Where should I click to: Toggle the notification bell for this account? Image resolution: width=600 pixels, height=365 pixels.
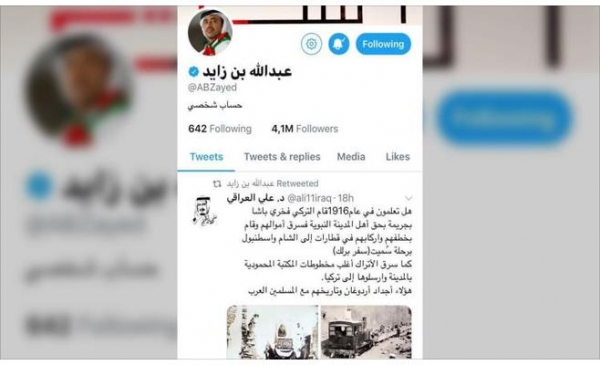click(x=339, y=44)
